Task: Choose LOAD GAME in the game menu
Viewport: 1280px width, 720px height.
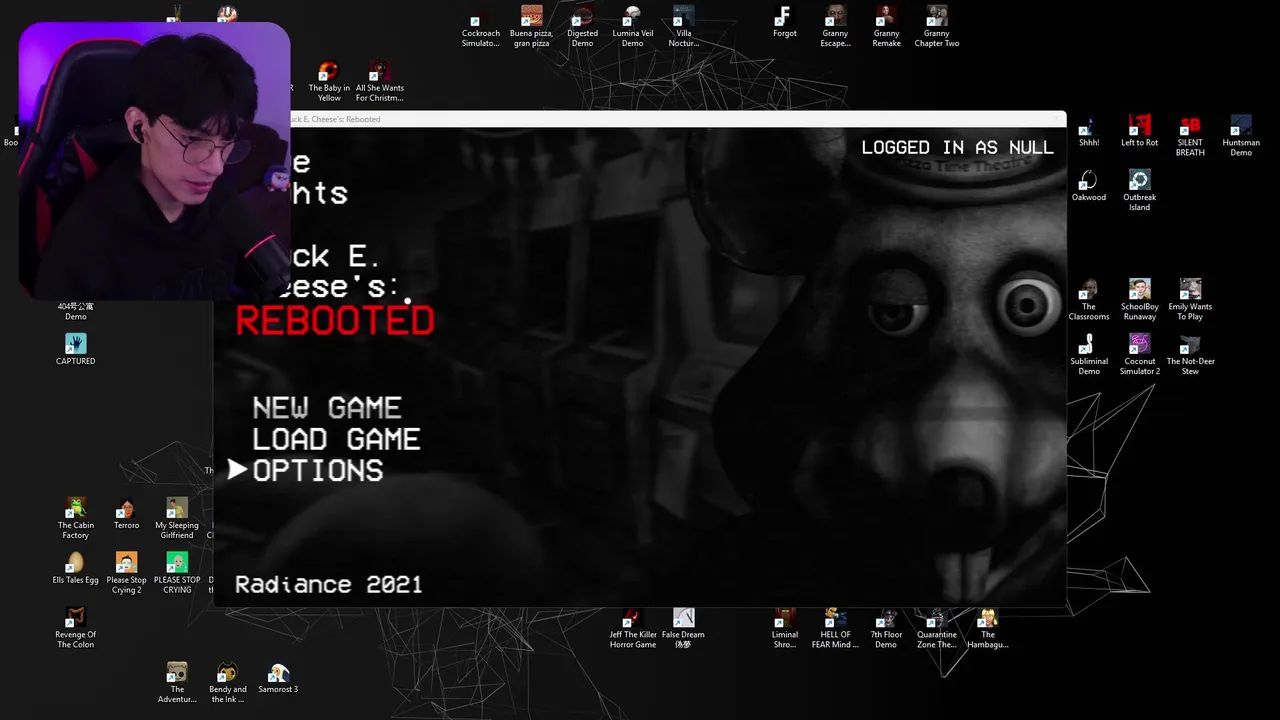Action: coord(336,439)
